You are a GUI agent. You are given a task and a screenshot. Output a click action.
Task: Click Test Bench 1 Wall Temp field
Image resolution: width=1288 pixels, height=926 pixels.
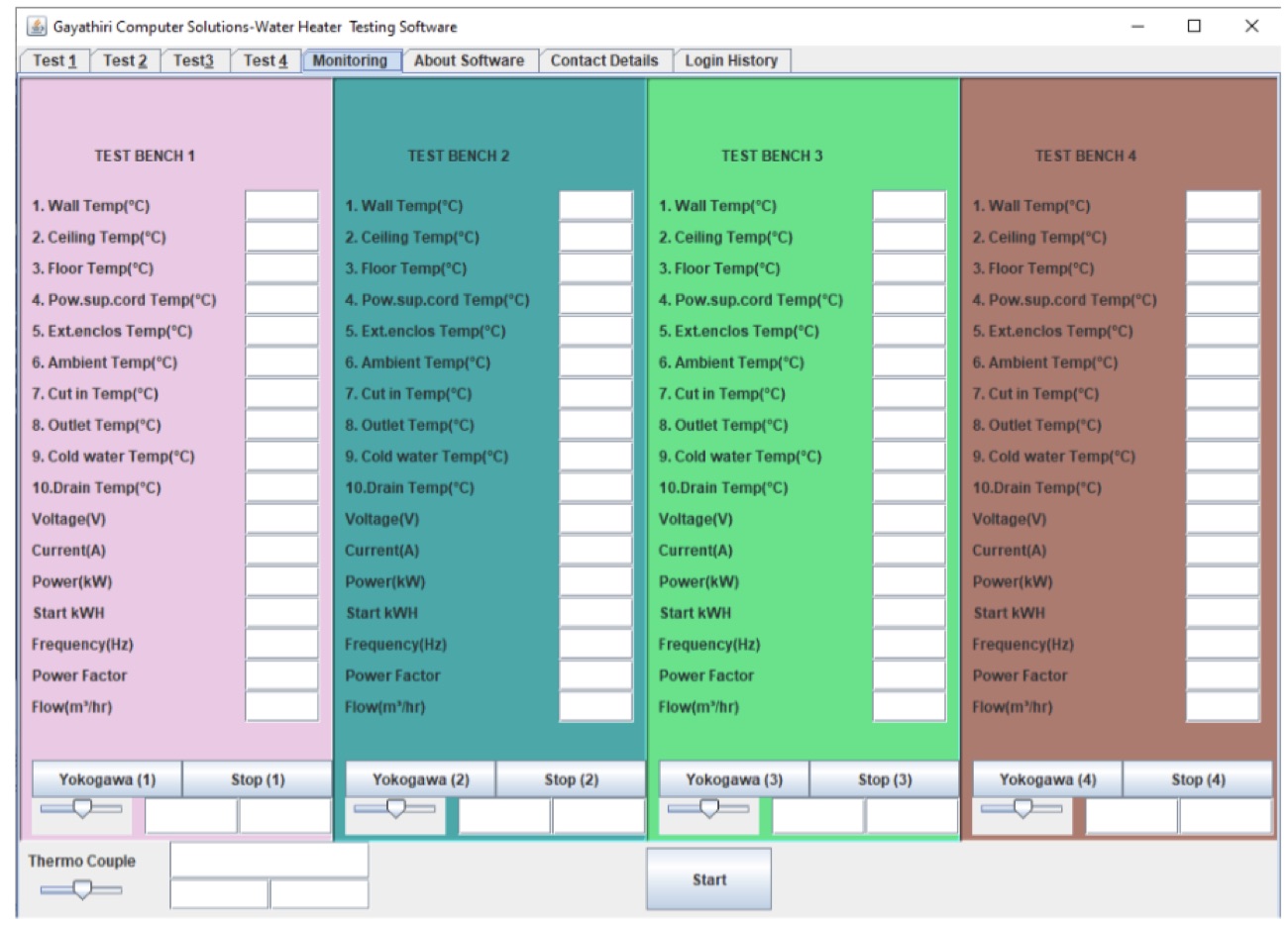tap(282, 206)
